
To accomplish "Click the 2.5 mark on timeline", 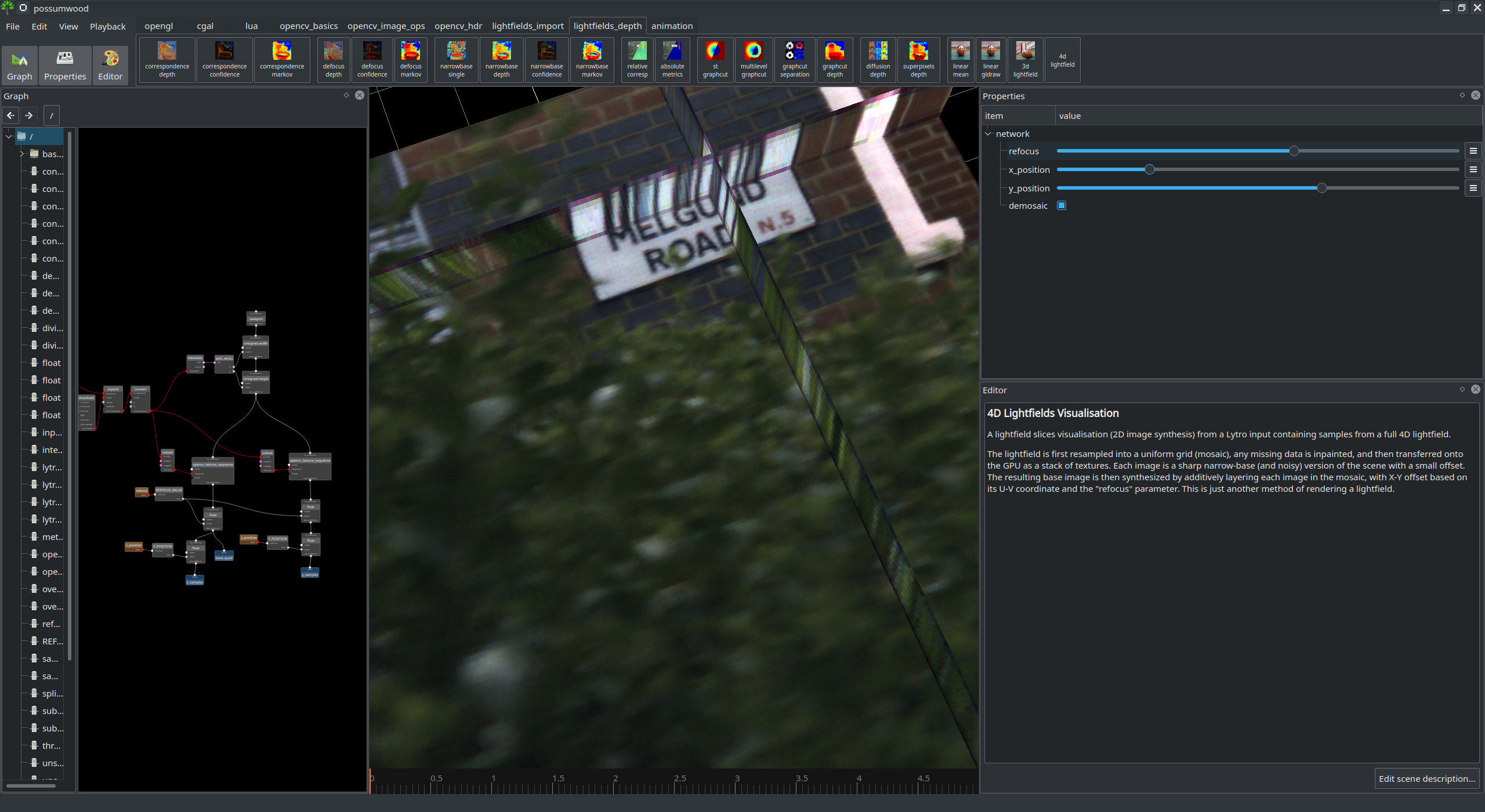I will 675,783.
